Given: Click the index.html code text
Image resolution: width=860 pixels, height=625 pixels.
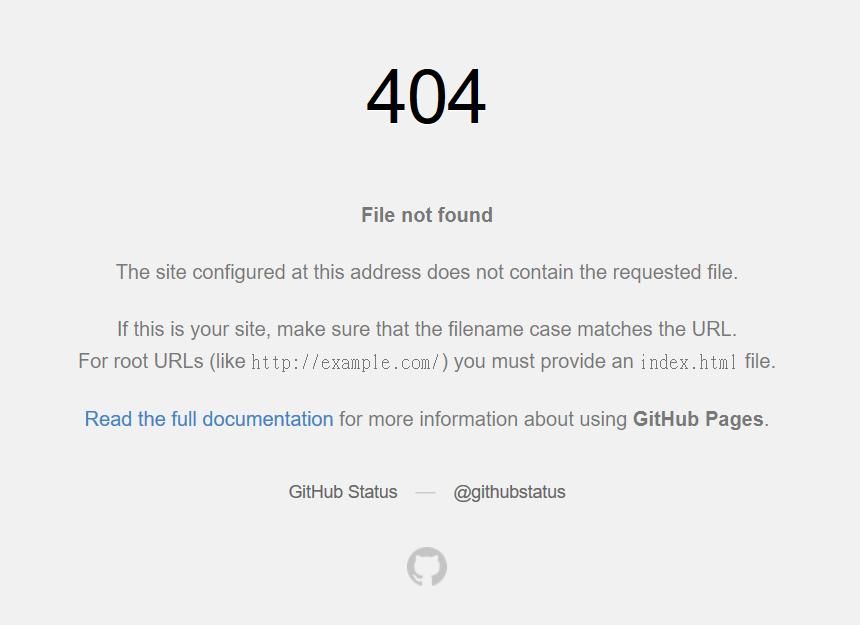Looking at the screenshot, I should 688,362.
